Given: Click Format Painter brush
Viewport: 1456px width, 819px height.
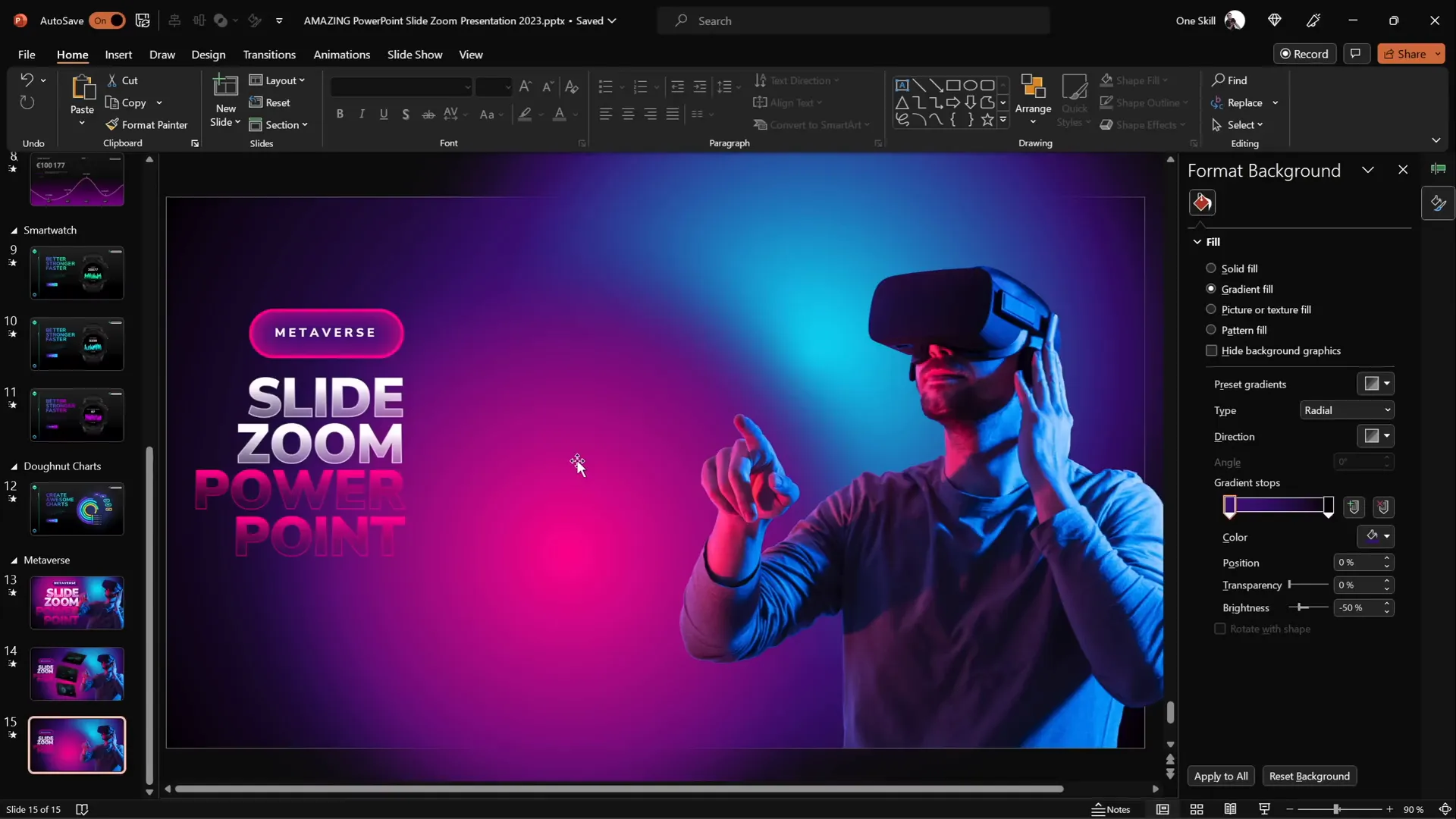Looking at the screenshot, I should pyautogui.click(x=146, y=124).
